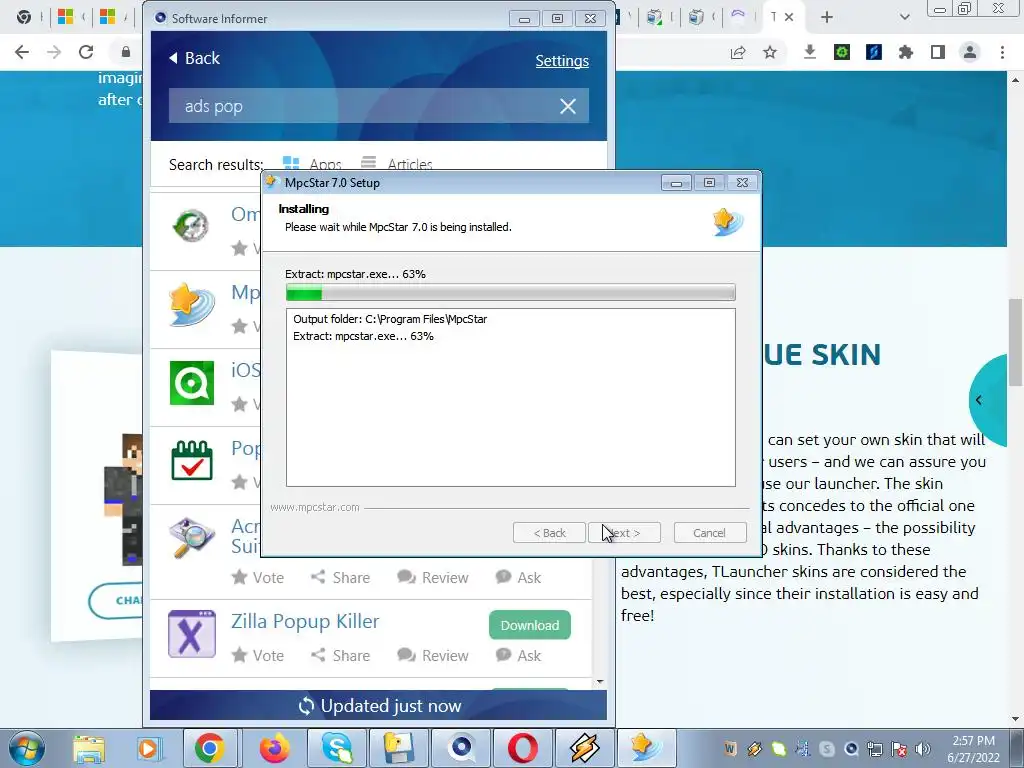Click 'Output folder: C:\Program Files\MpcStar' log line
The height and width of the screenshot is (768, 1024).
tap(390, 319)
